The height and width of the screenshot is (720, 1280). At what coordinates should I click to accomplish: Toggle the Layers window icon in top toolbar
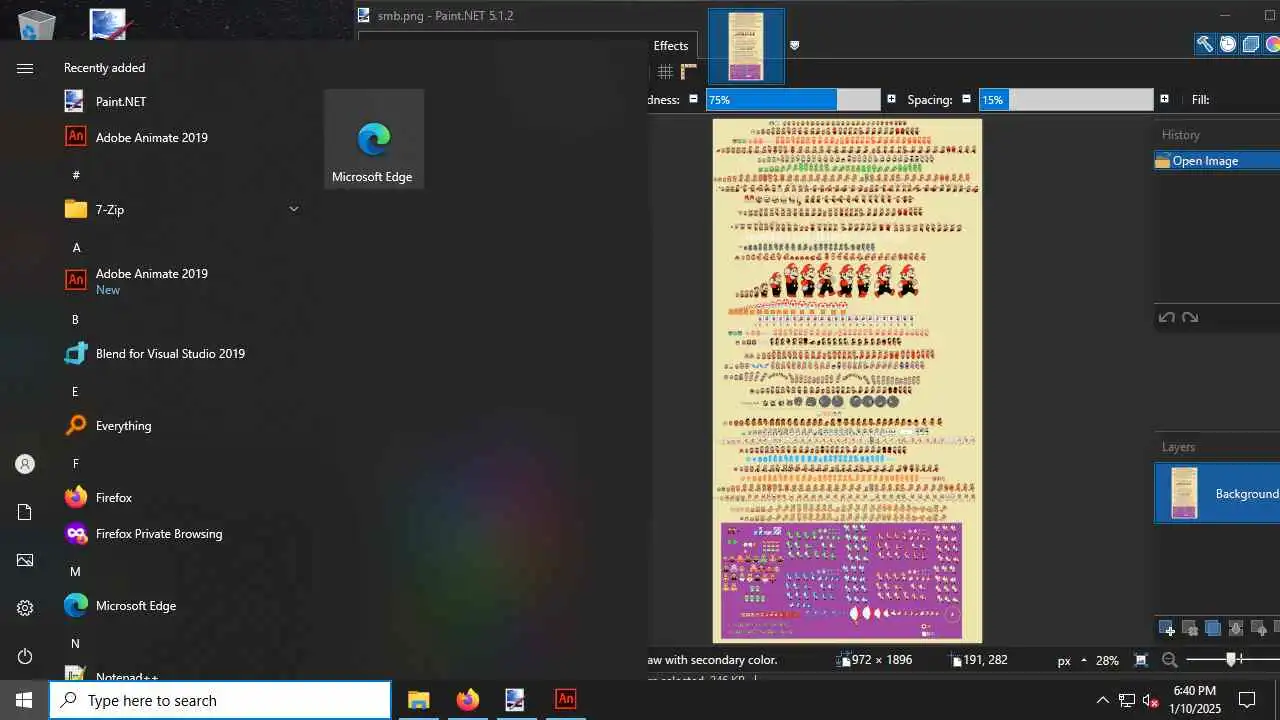(x=1250, y=44)
